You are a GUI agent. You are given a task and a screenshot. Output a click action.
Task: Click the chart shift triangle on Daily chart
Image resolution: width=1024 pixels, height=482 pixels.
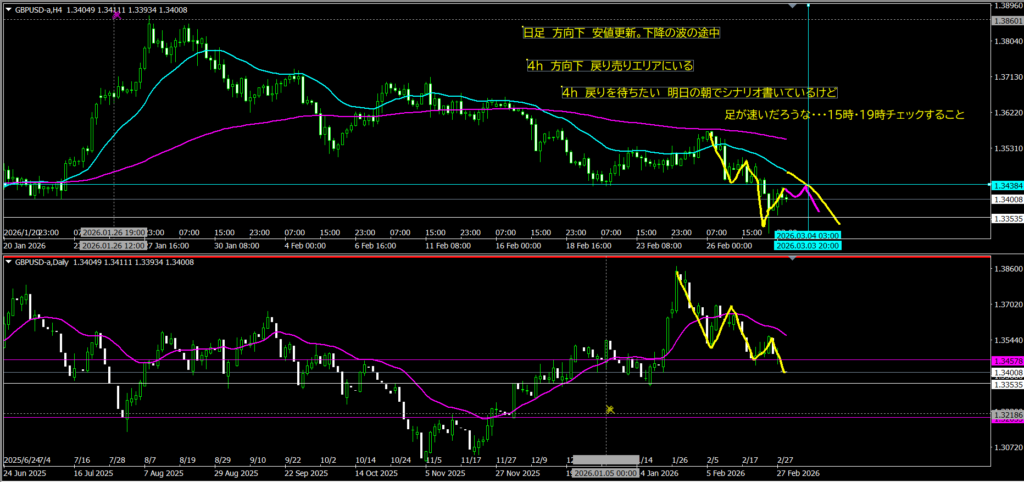point(793,260)
